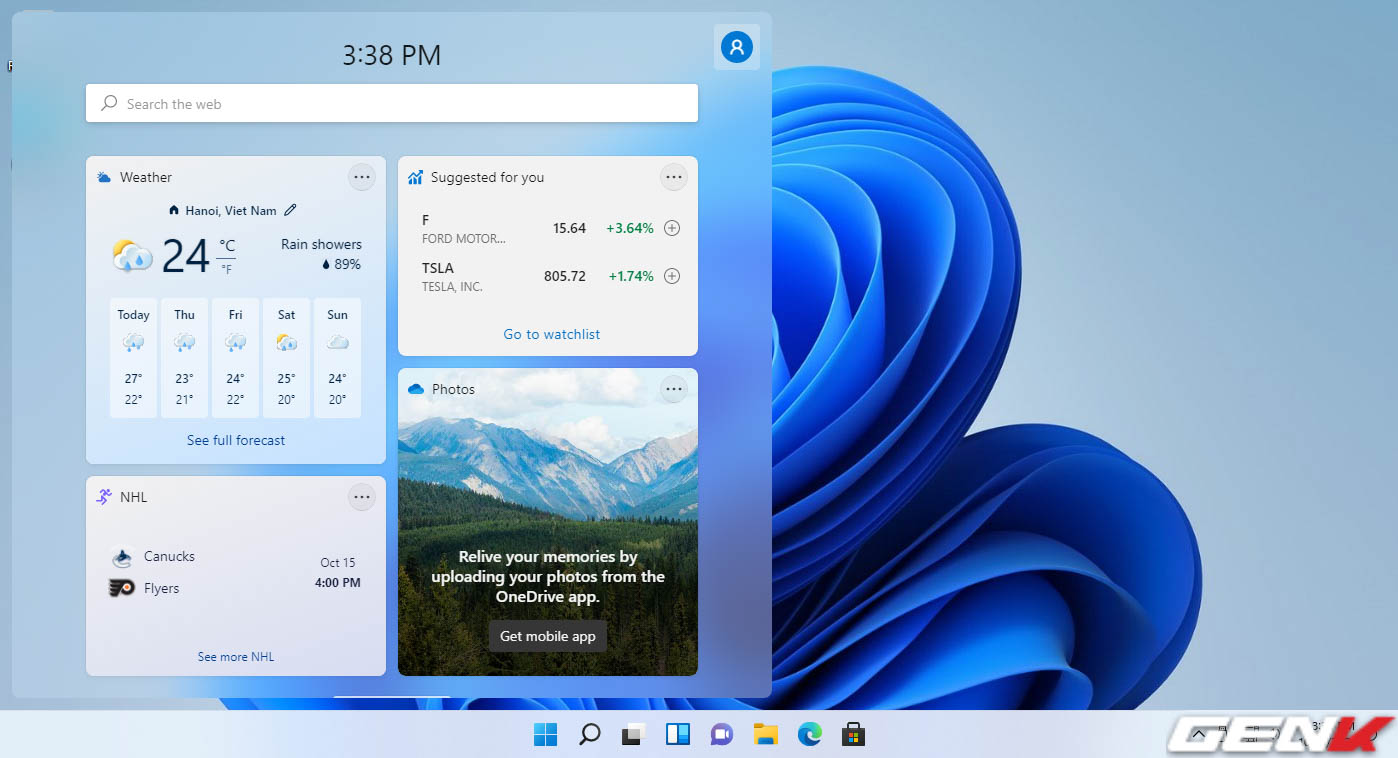
Task: Open Teams Chat from the taskbar
Action: (721, 734)
